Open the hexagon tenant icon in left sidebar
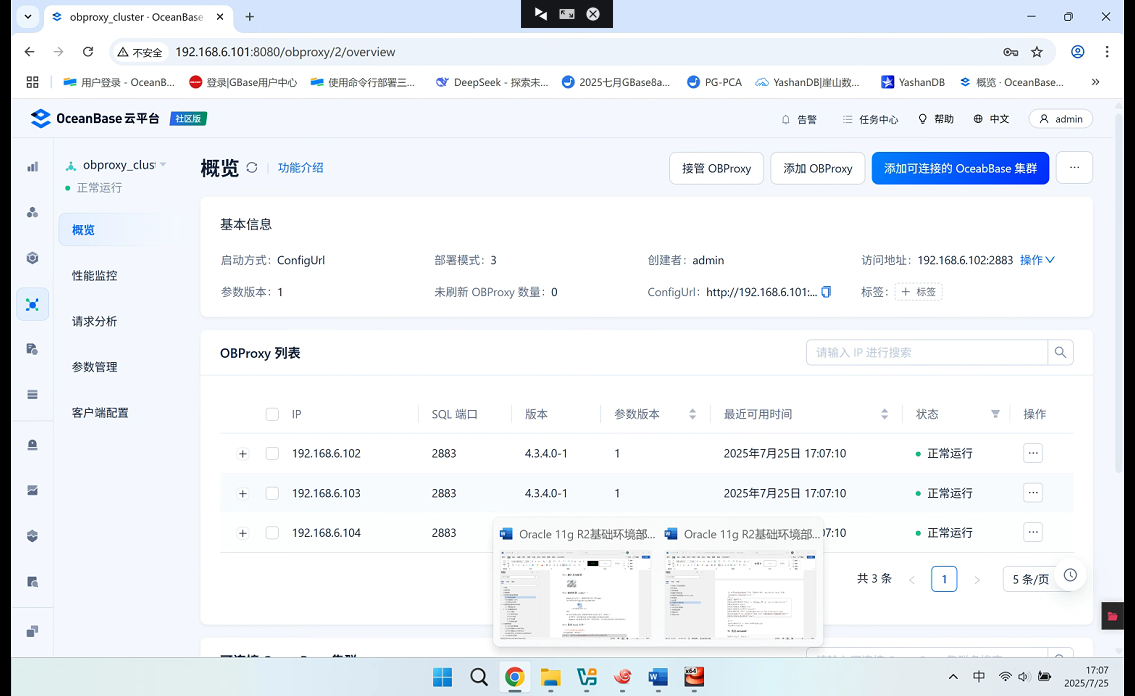This screenshot has height=696, width=1135. pos(33,258)
